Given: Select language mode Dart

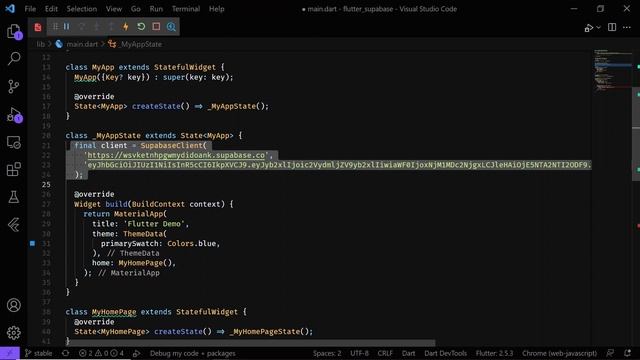Looking at the screenshot, I should pos(408,353).
